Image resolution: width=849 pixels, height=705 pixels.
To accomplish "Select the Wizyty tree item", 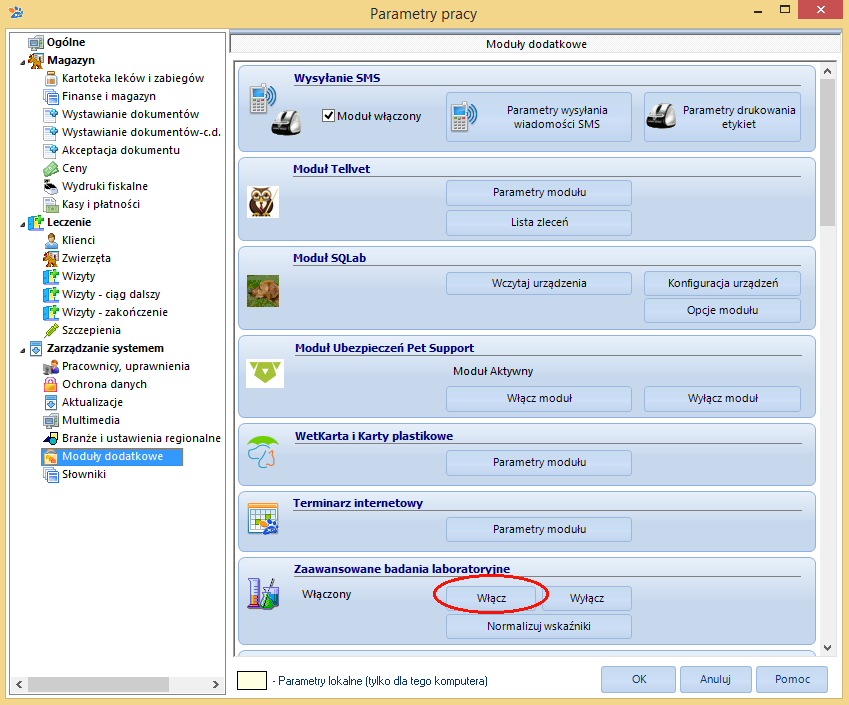I will coord(79,276).
